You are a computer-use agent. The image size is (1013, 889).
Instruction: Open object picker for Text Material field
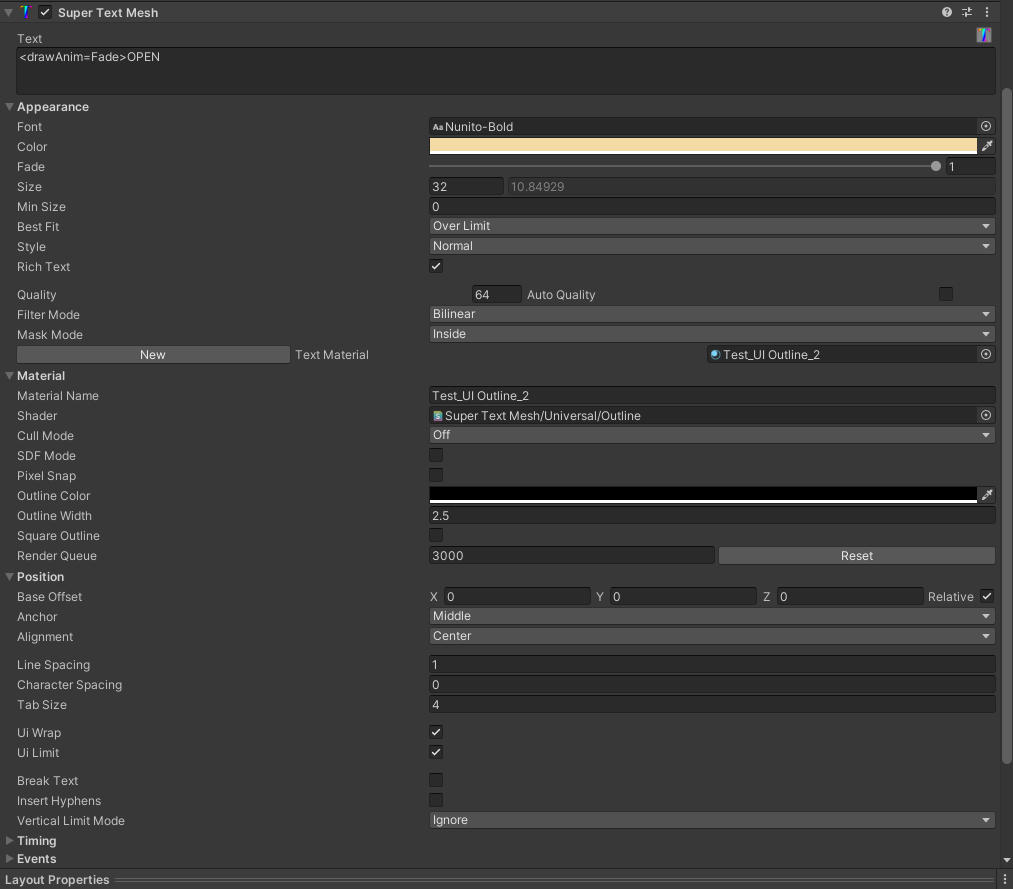pos(985,355)
